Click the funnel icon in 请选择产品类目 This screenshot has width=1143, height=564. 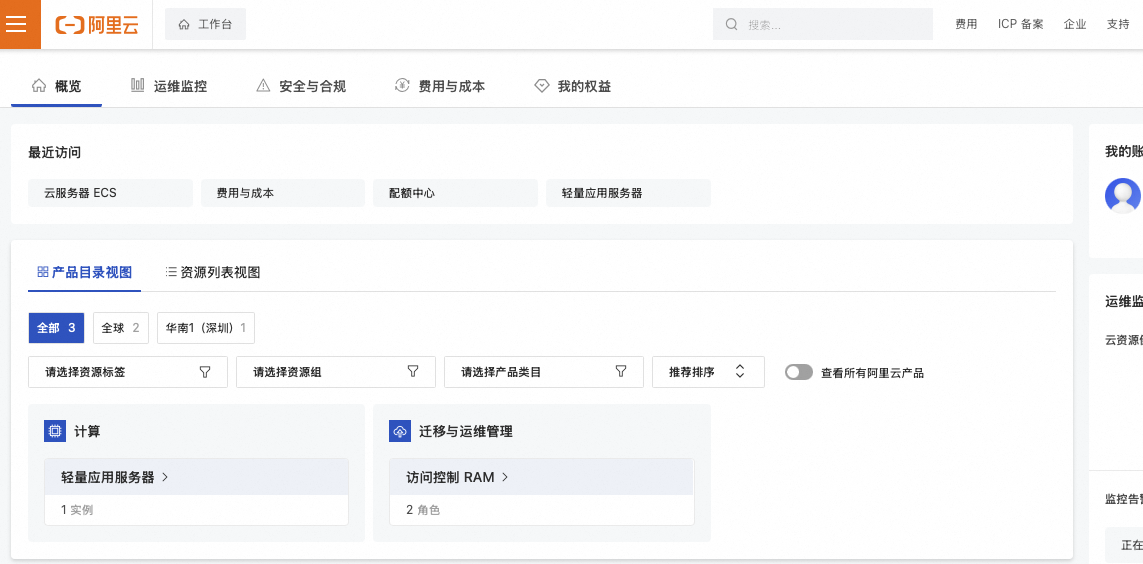coord(621,372)
